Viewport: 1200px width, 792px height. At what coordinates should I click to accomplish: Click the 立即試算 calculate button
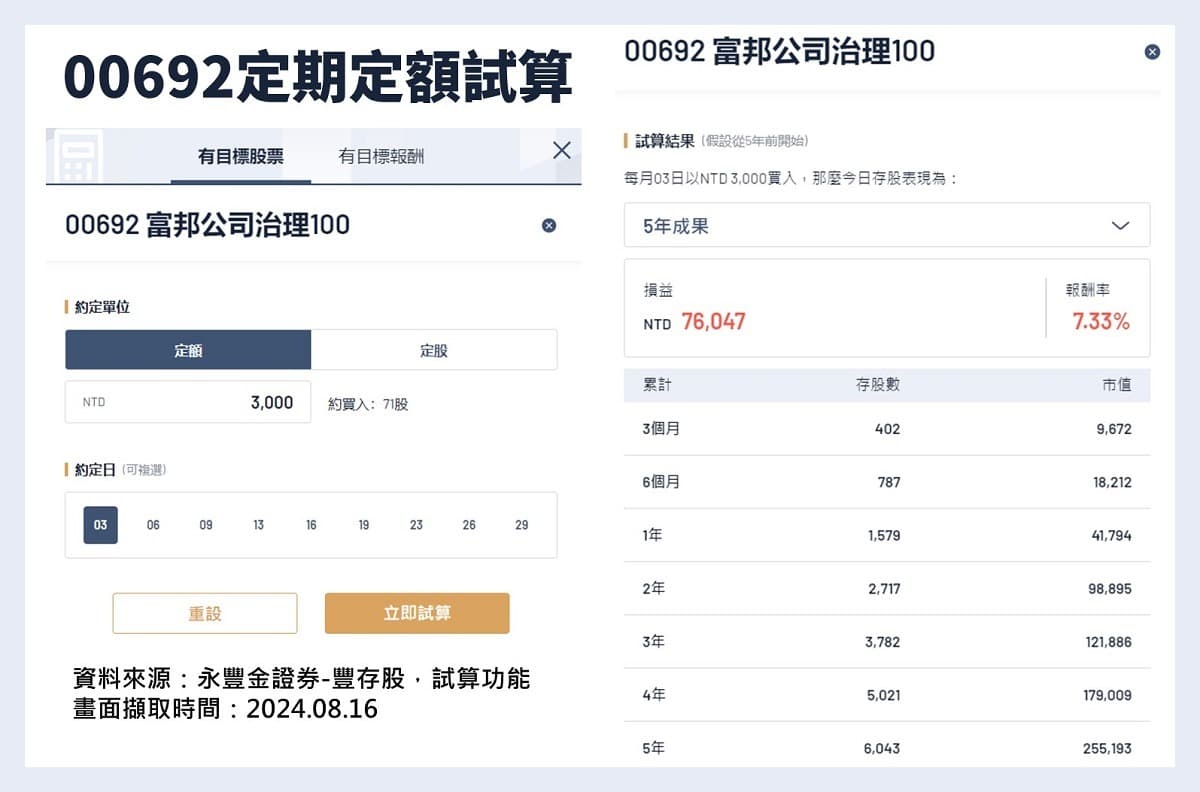(417, 613)
